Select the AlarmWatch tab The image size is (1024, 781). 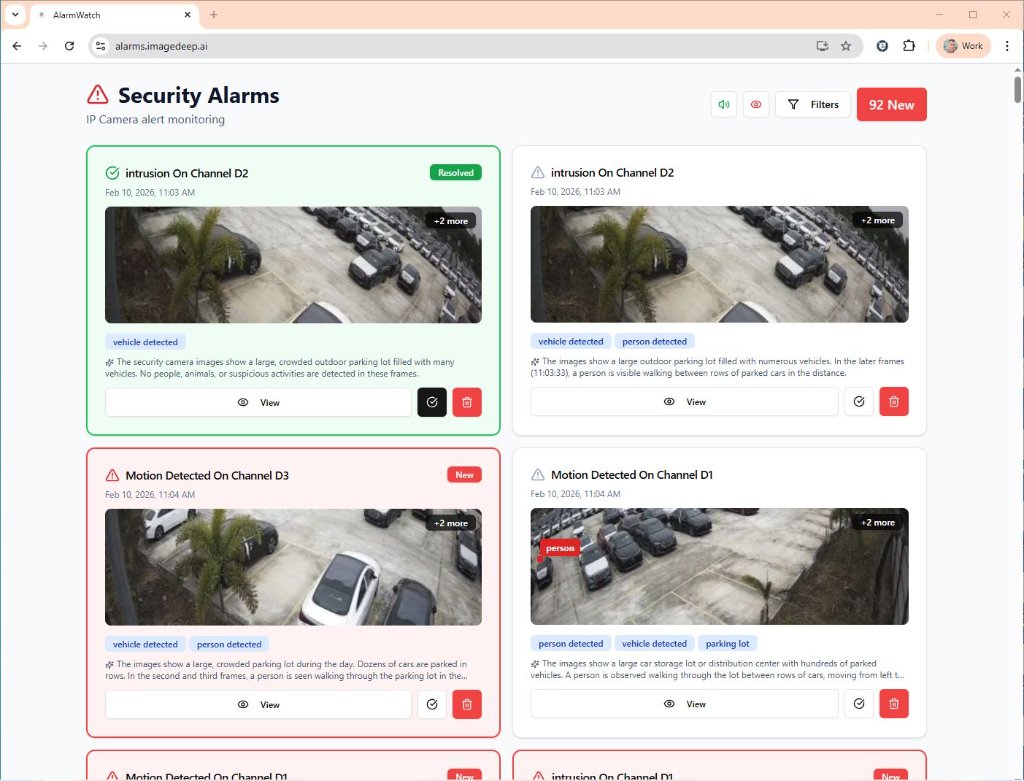[x=114, y=15]
